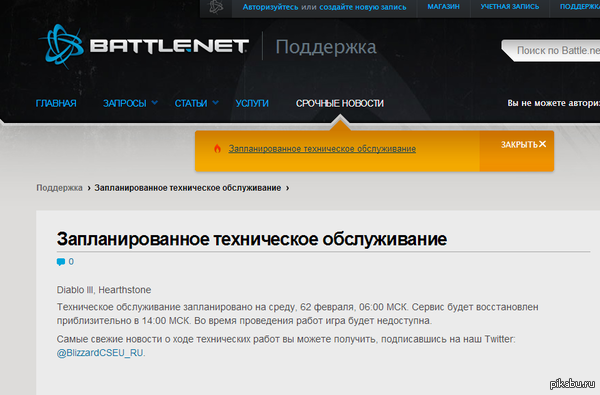Click the article heading Запланированное техническое обслуживание
The height and width of the screenshot is (395, 600).
tap(252, 239)
